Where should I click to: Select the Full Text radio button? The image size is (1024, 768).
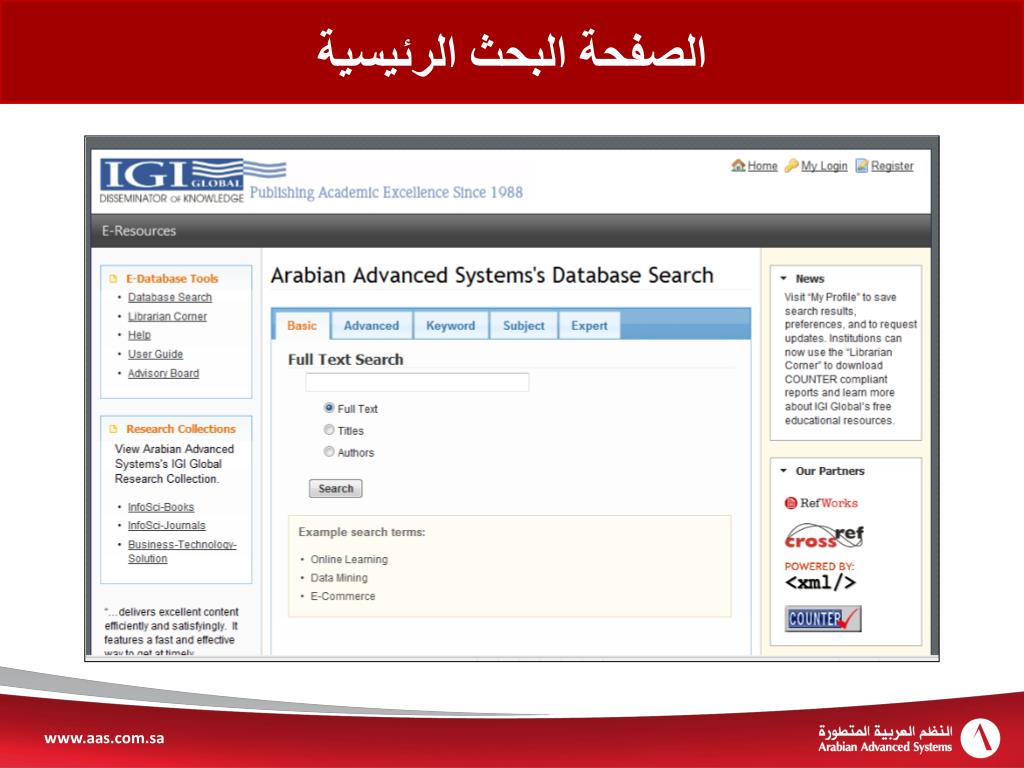pyautogui.click(x=329, y=408)
